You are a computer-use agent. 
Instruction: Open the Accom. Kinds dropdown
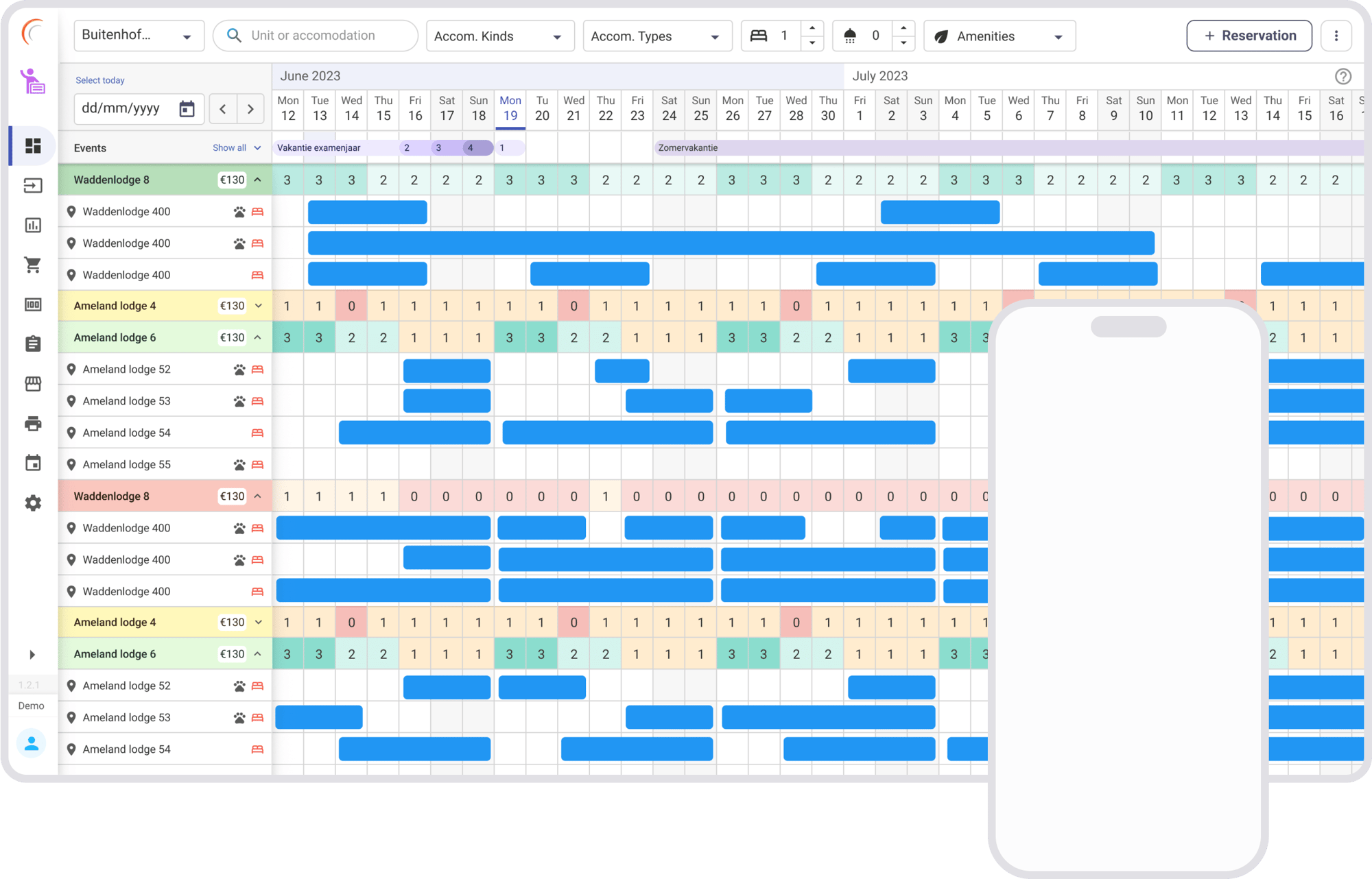[499, 36]
